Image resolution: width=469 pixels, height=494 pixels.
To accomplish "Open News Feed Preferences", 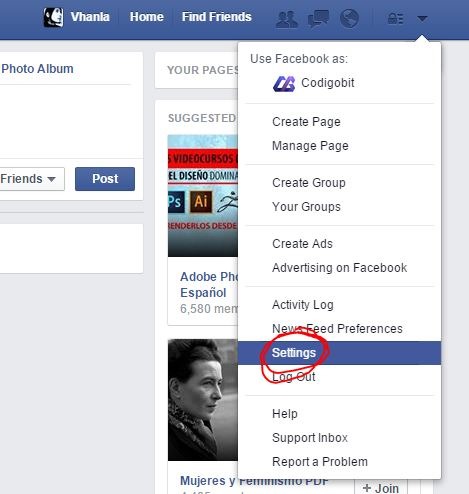I will (x=337, y=329).
